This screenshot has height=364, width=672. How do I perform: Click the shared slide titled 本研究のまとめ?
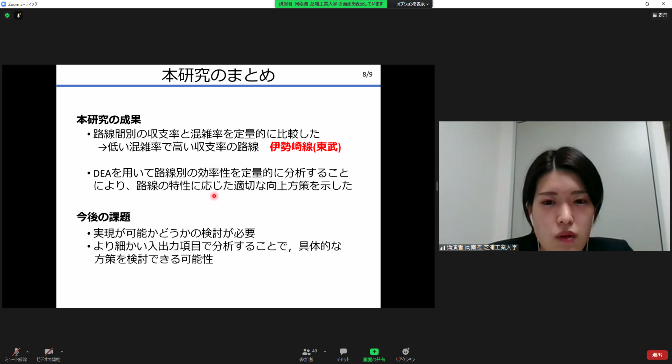[x=218, y=186]
